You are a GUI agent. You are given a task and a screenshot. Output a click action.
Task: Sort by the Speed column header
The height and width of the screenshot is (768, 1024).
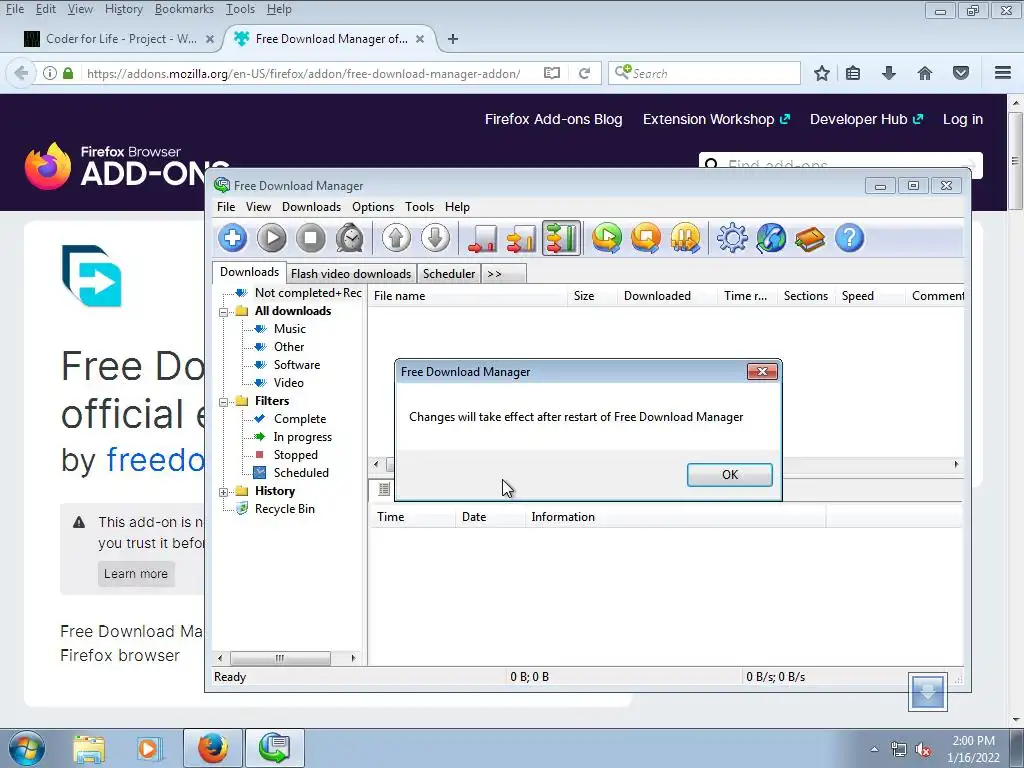tap(870, 296)
